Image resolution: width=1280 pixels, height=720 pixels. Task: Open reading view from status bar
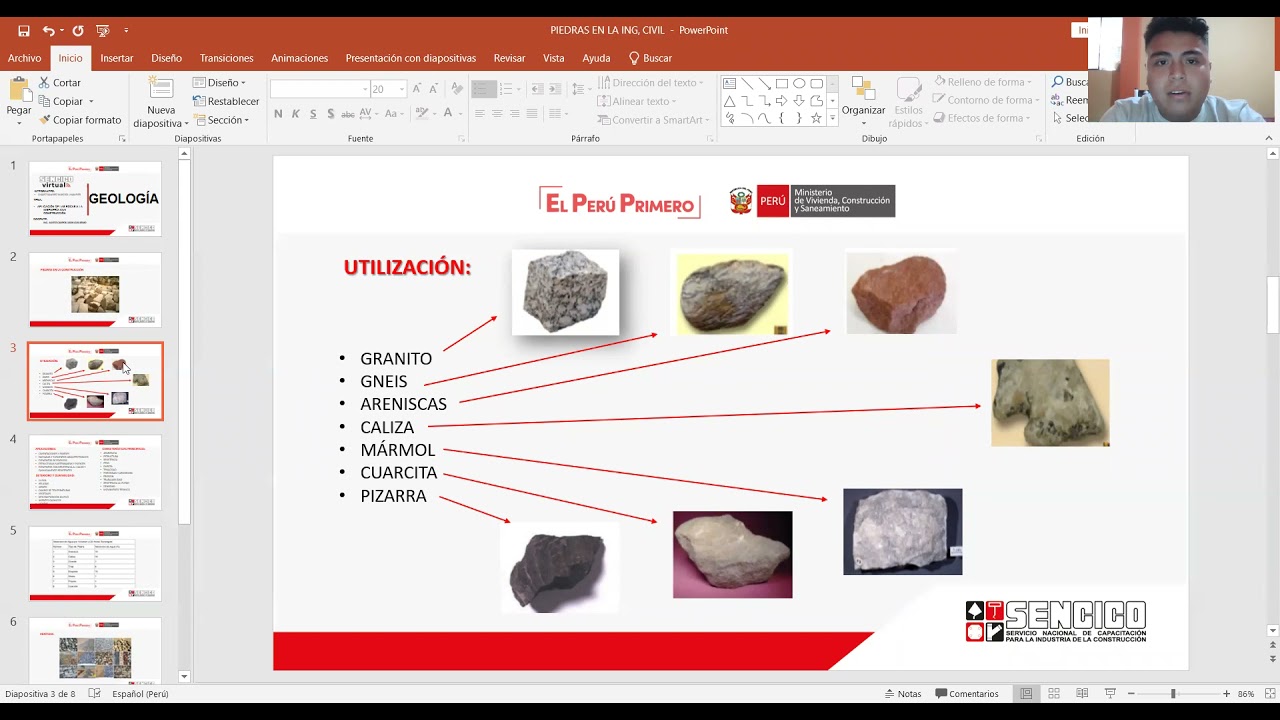[1082, 694]
